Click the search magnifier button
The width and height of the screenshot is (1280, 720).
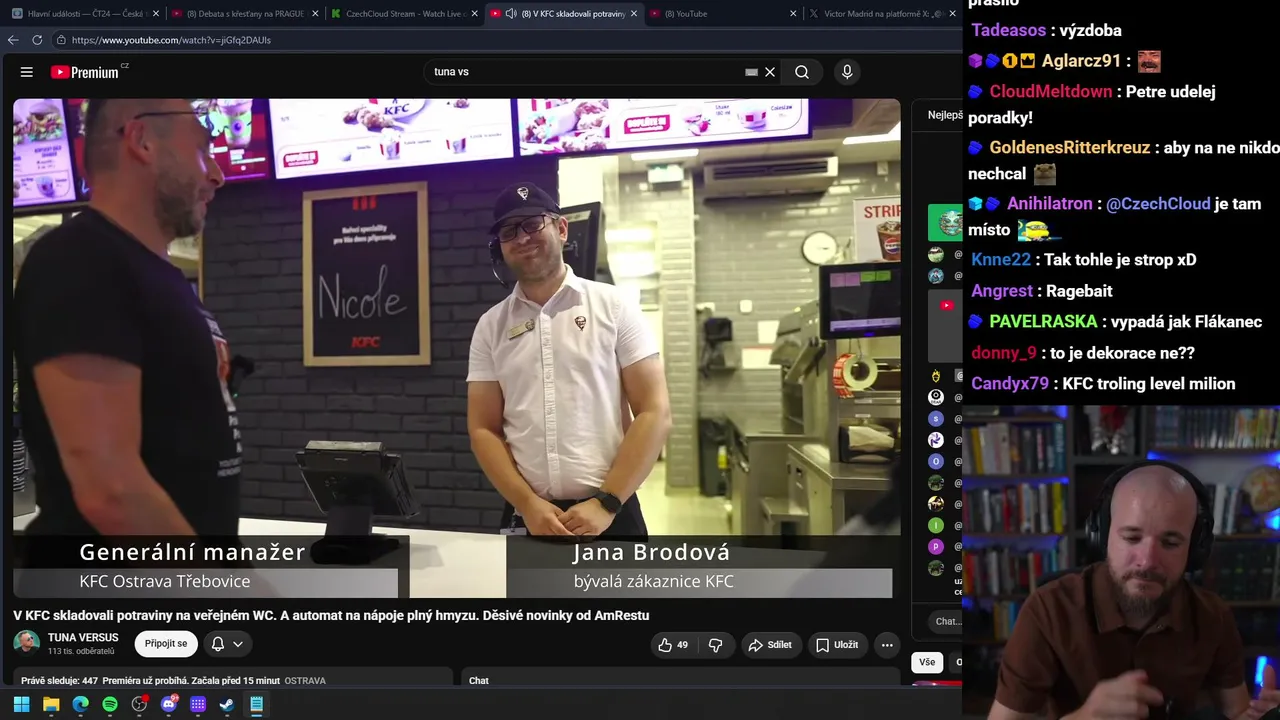[x=802, y=72]
